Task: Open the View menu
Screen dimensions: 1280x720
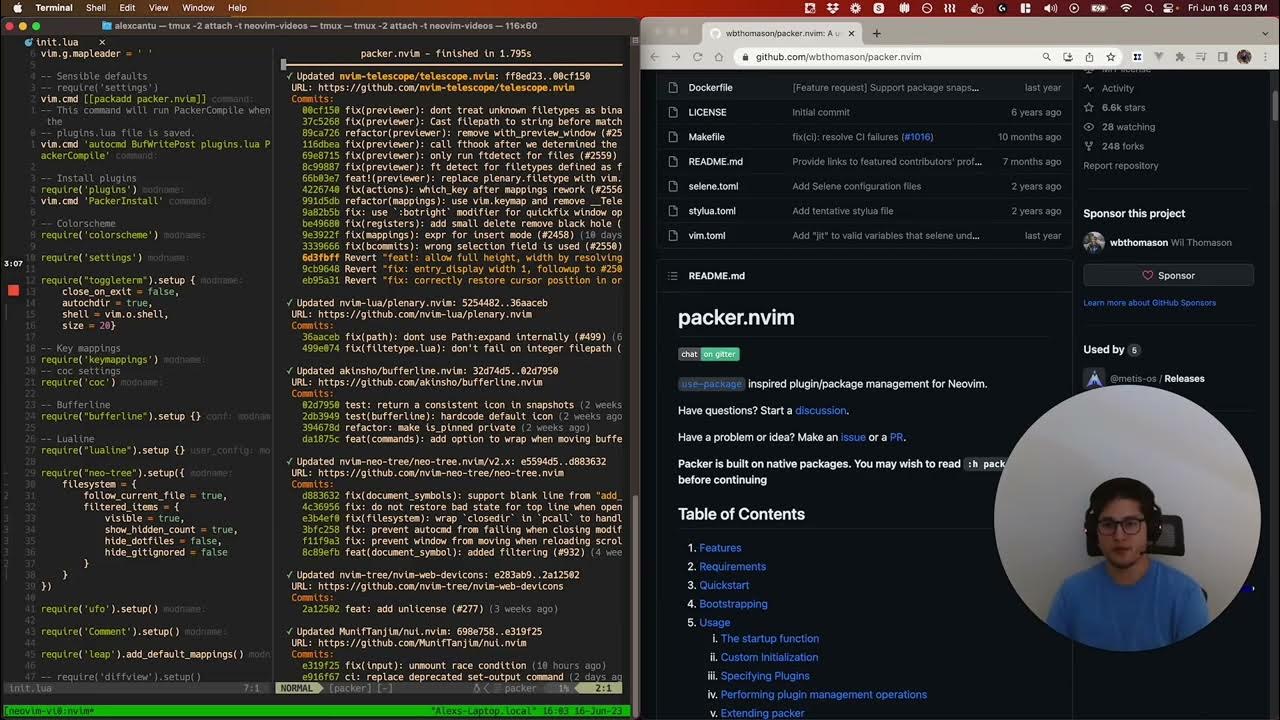Action: tap(161, 8)
